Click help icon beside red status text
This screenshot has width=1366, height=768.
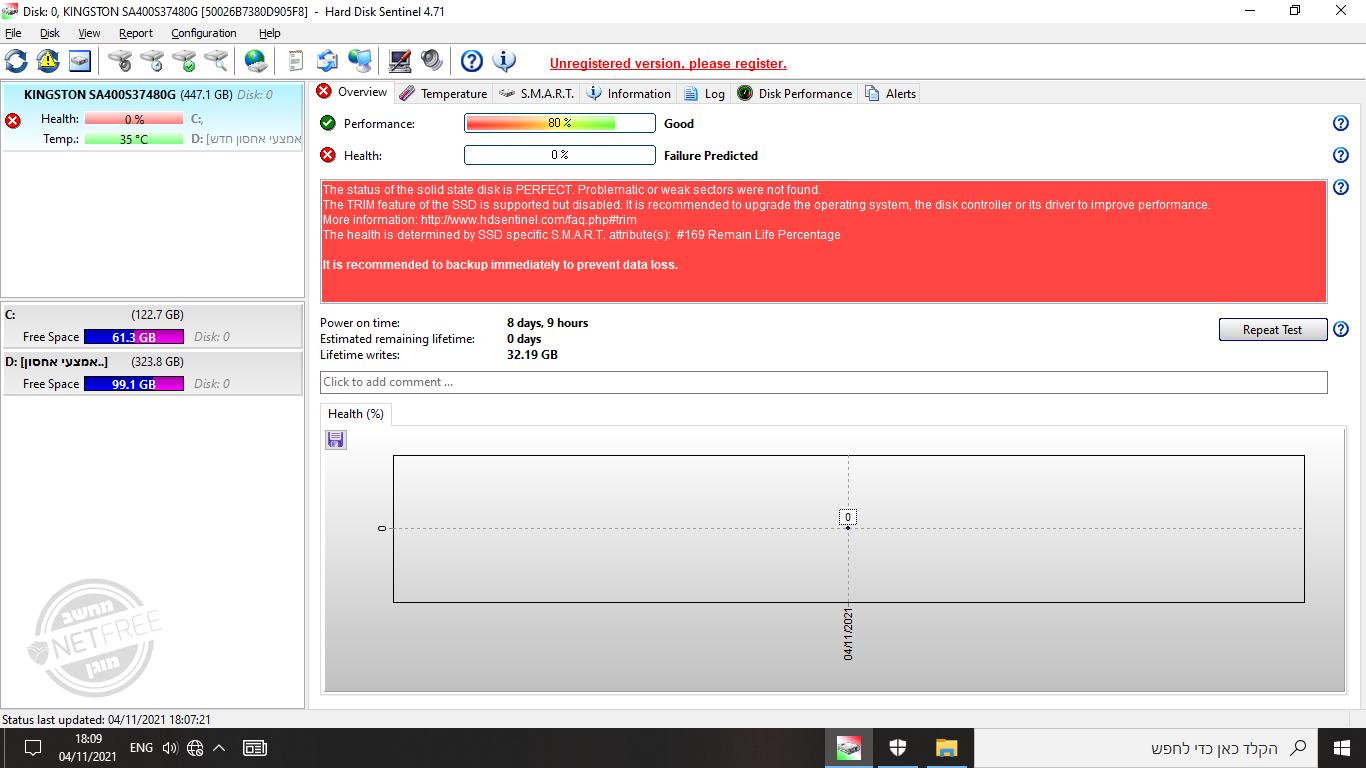(x=1341, y=188)
